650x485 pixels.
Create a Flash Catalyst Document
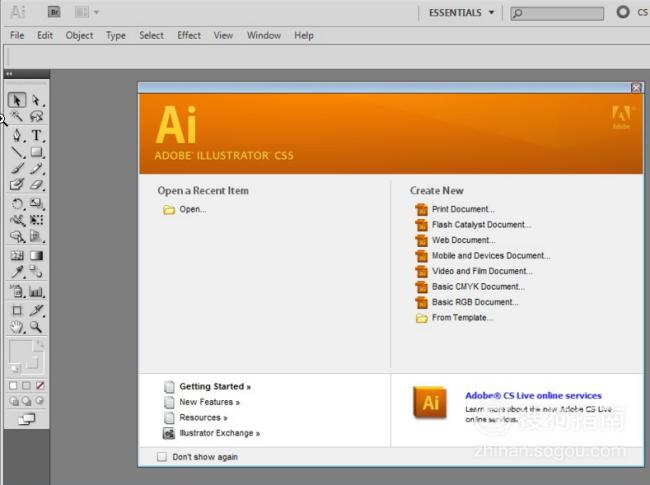(x=473, y=225)
